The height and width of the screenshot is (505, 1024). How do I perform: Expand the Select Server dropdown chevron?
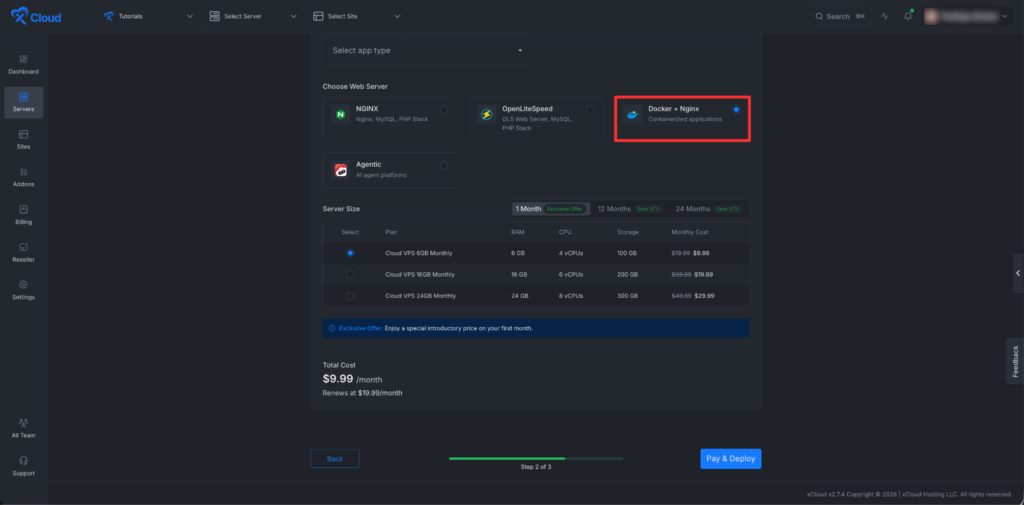(x=294, y=16)
